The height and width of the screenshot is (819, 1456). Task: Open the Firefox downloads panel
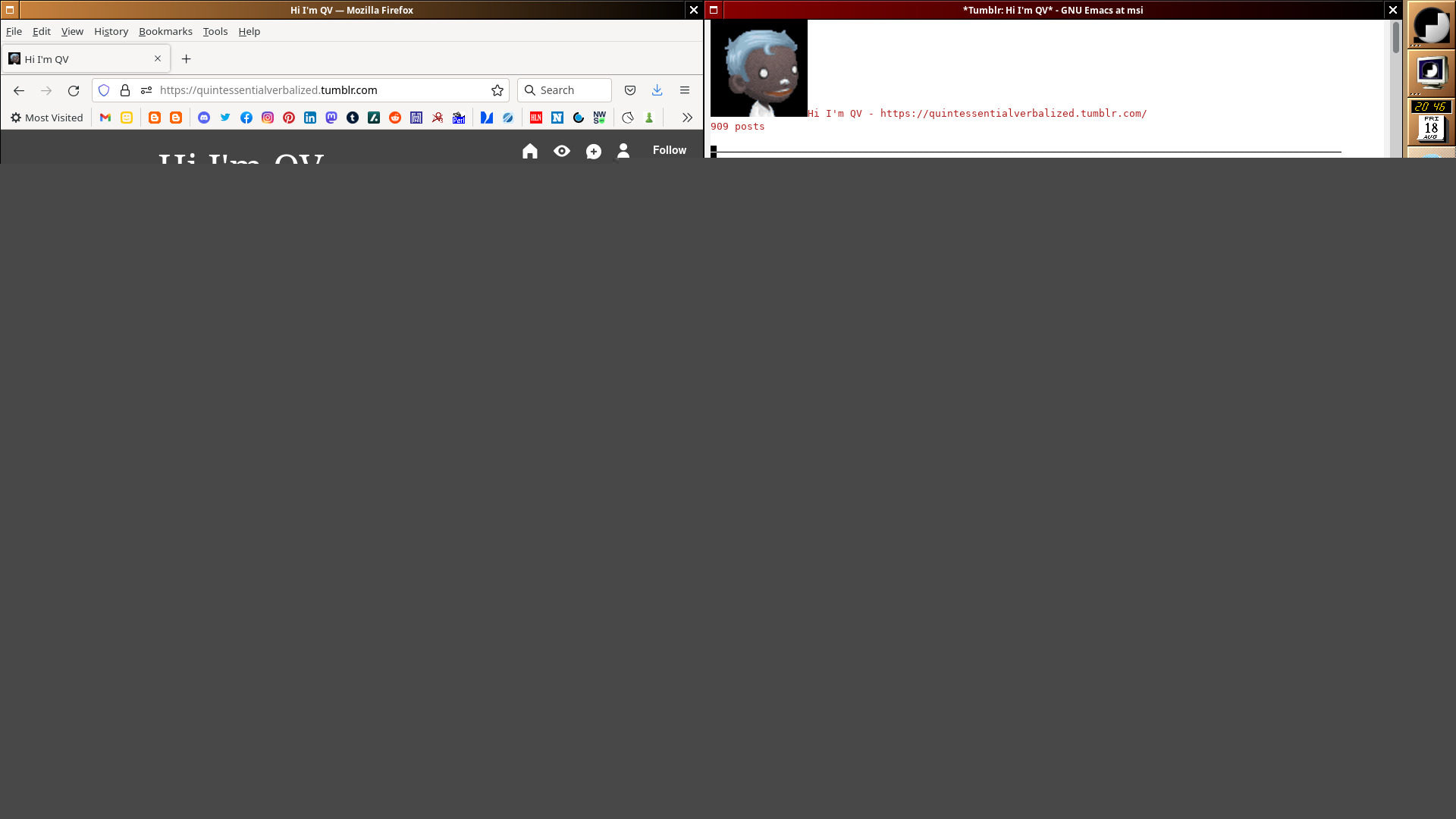(657, 90)
